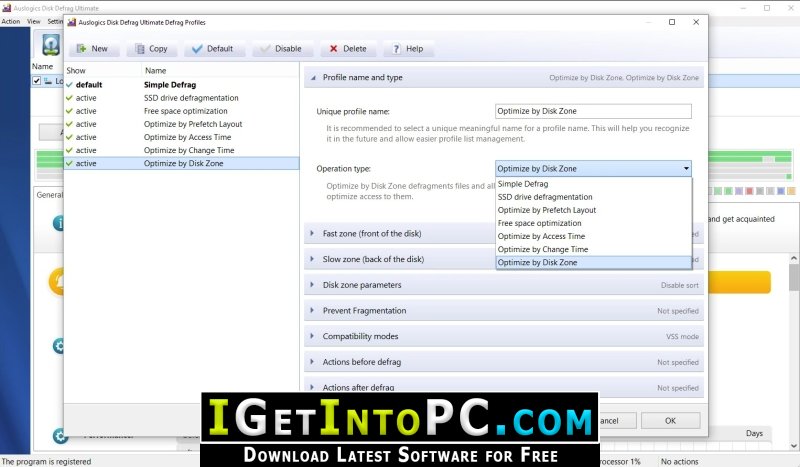Select SSD drive defragmentation in profile list
The height and width of the screenshot is (467, 800).
coord(182,98)
